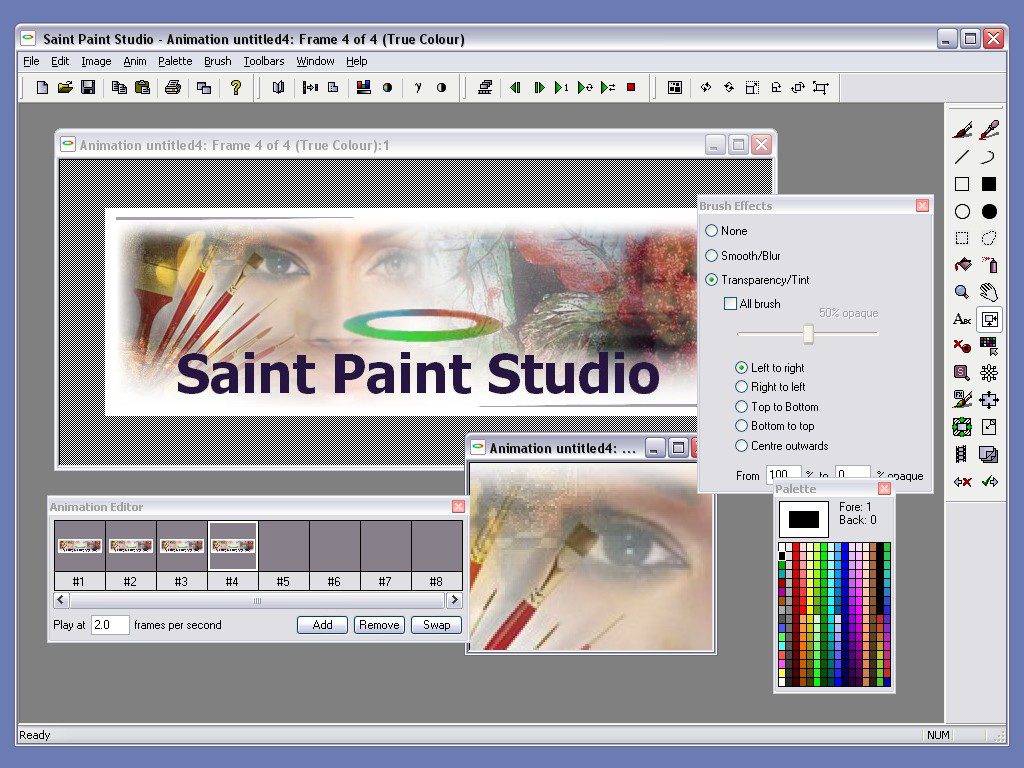The width and height of the screenshot is (1024, 768).
Task: Enable the Transparency/Tint brush effect
Action: pos(712,280)
